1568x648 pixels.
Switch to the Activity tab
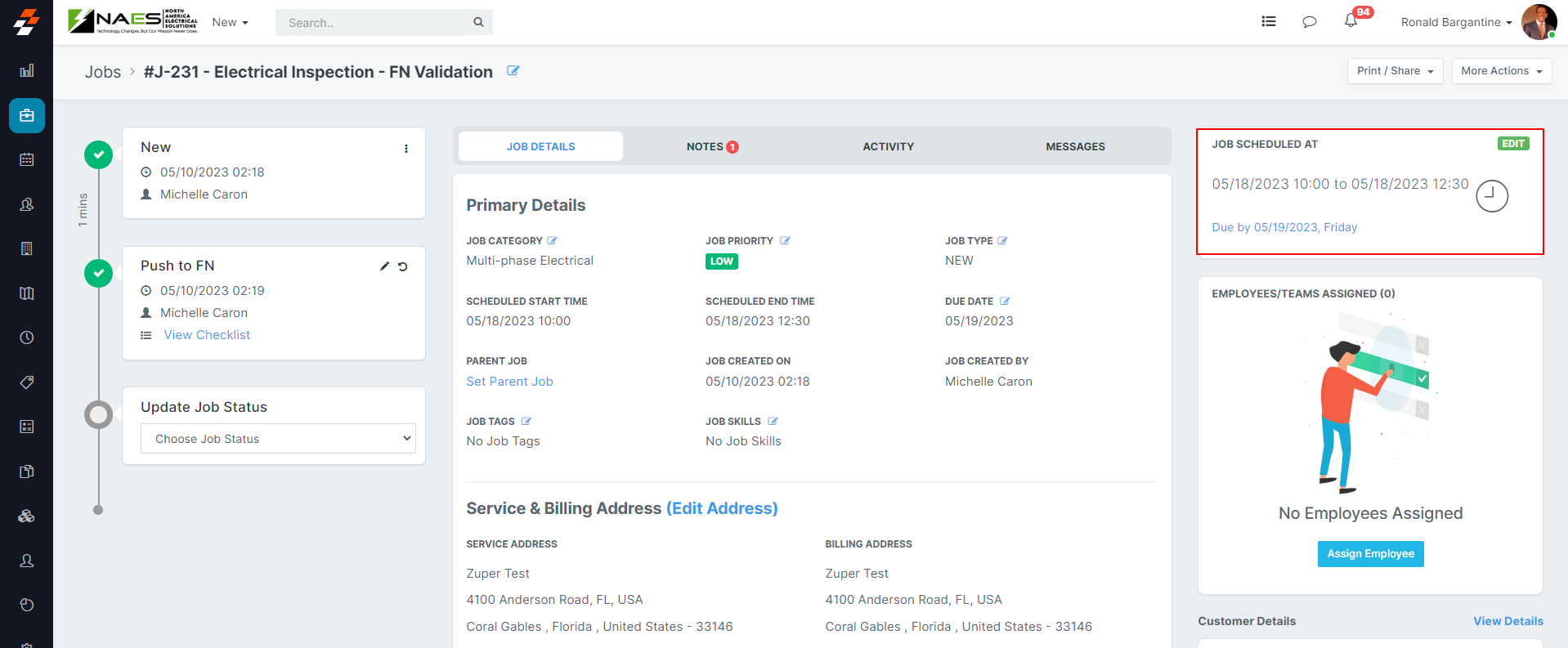click(888, 147)
